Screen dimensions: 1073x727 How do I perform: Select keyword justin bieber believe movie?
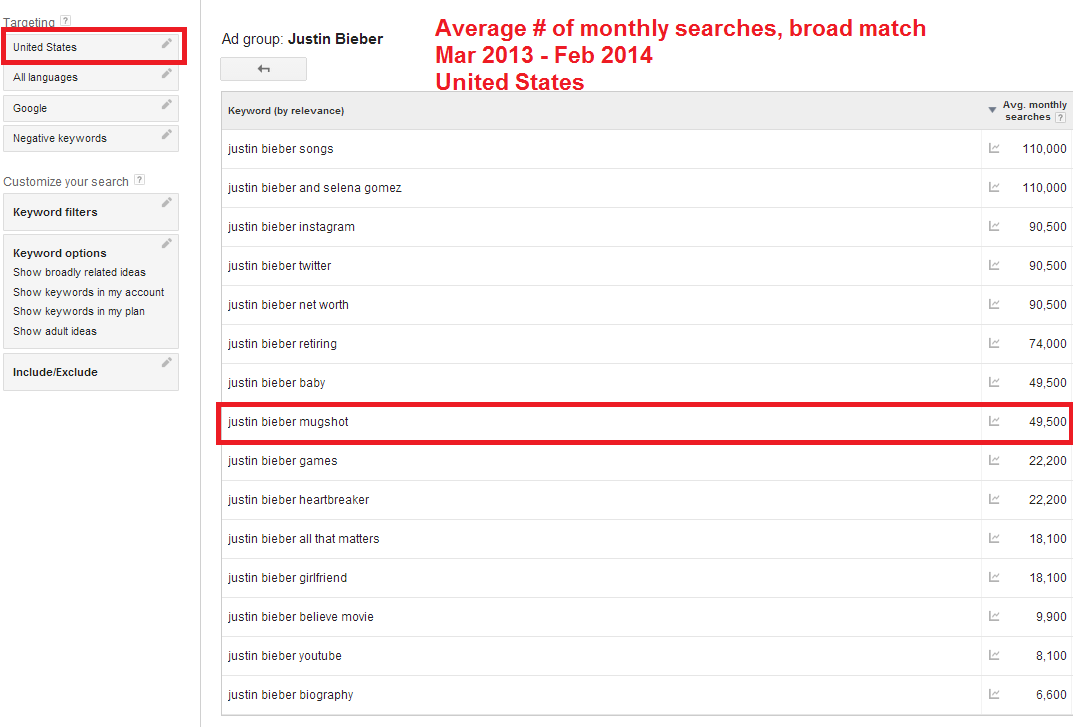pyautogui.click(x=300, y=617)
